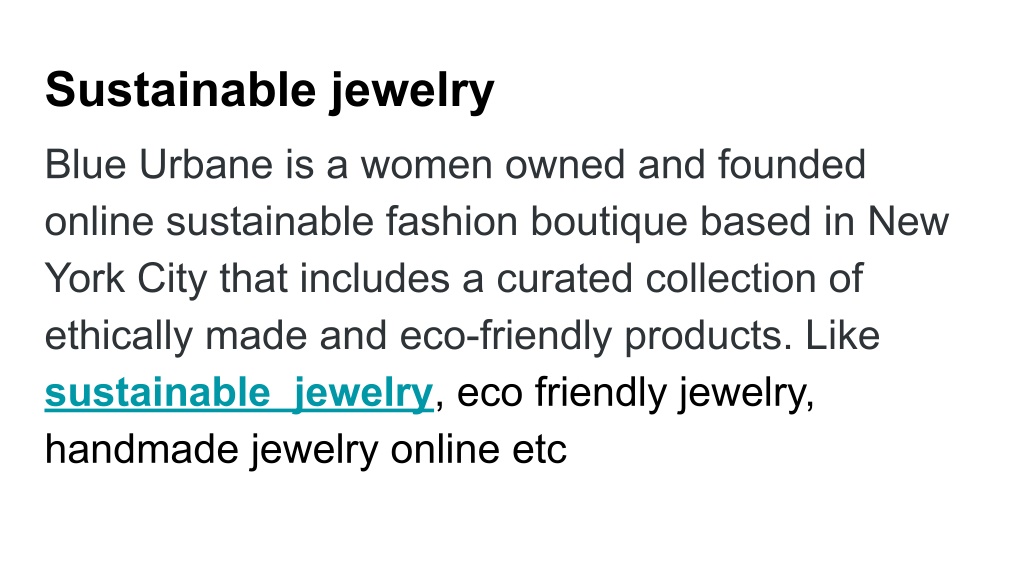Screen dimensions: 1024x576
Task: Click the words 'Blue Urbane'
Action: click(158, 165)
